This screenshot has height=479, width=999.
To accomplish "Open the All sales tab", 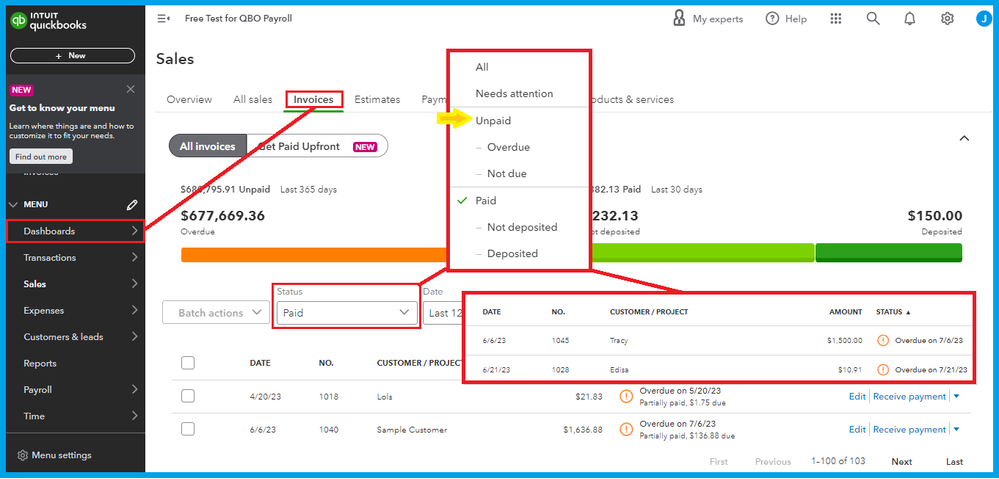I will click(x=252, y=99).
